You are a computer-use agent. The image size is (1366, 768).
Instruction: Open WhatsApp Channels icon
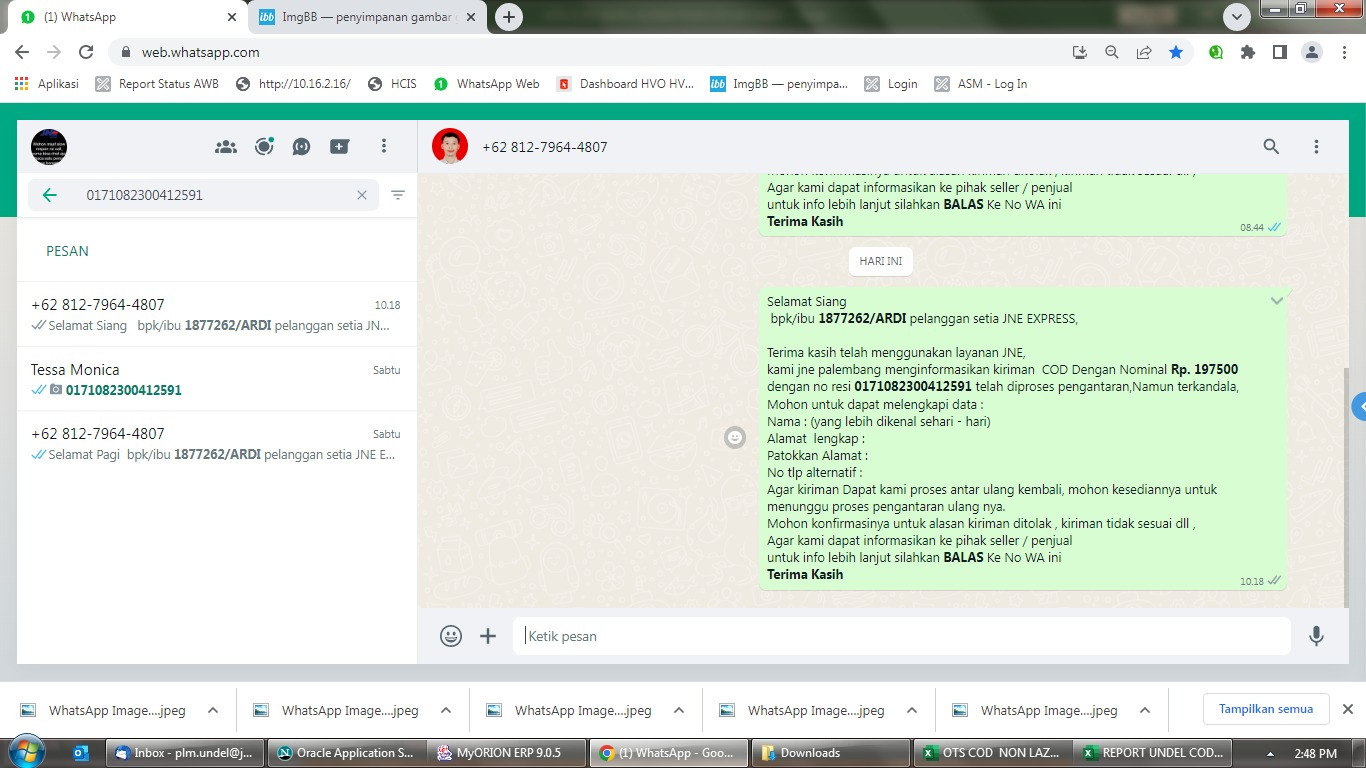302,147
